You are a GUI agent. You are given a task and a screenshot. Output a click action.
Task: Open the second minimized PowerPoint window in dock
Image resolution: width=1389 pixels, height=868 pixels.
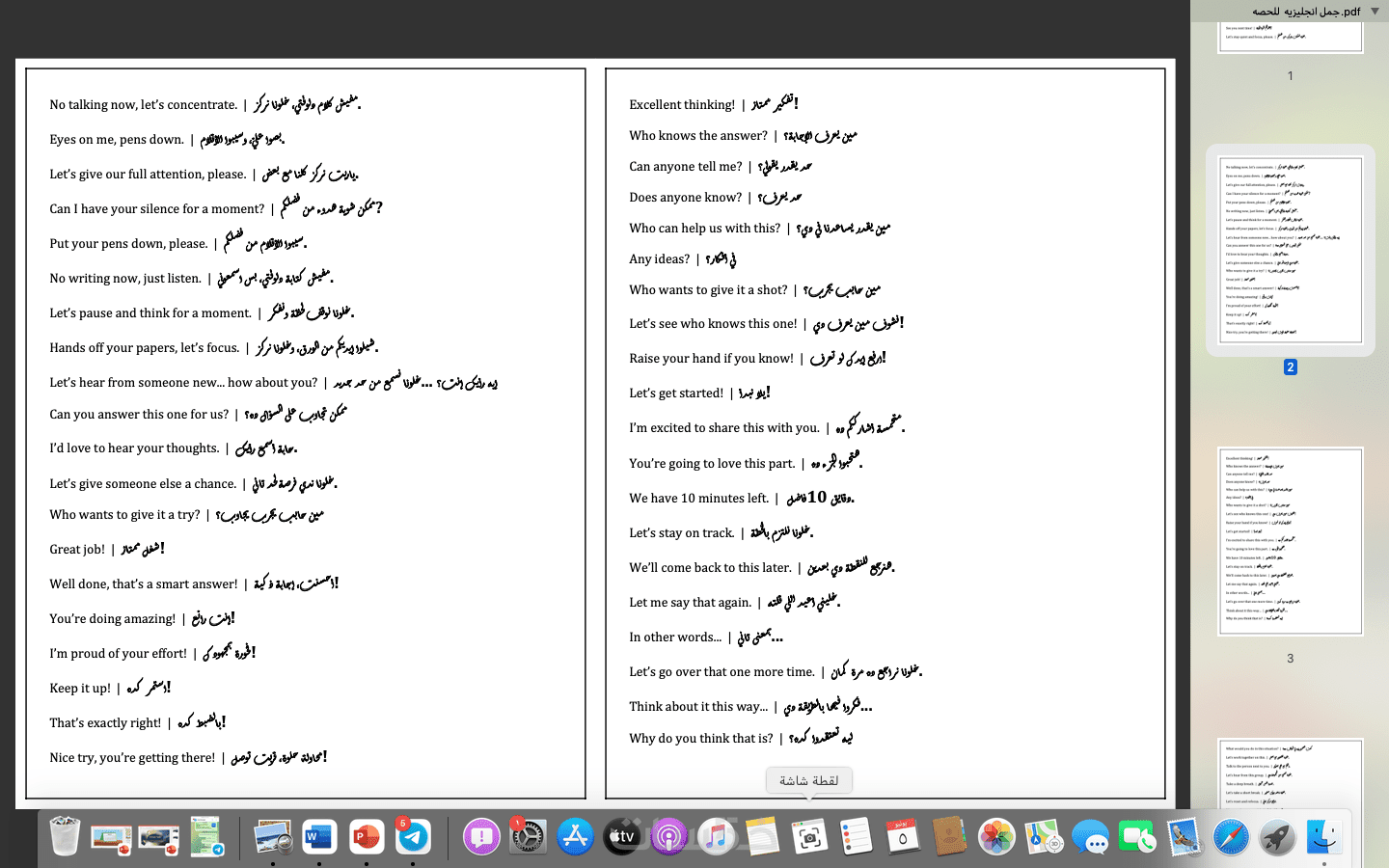[159, 836]
